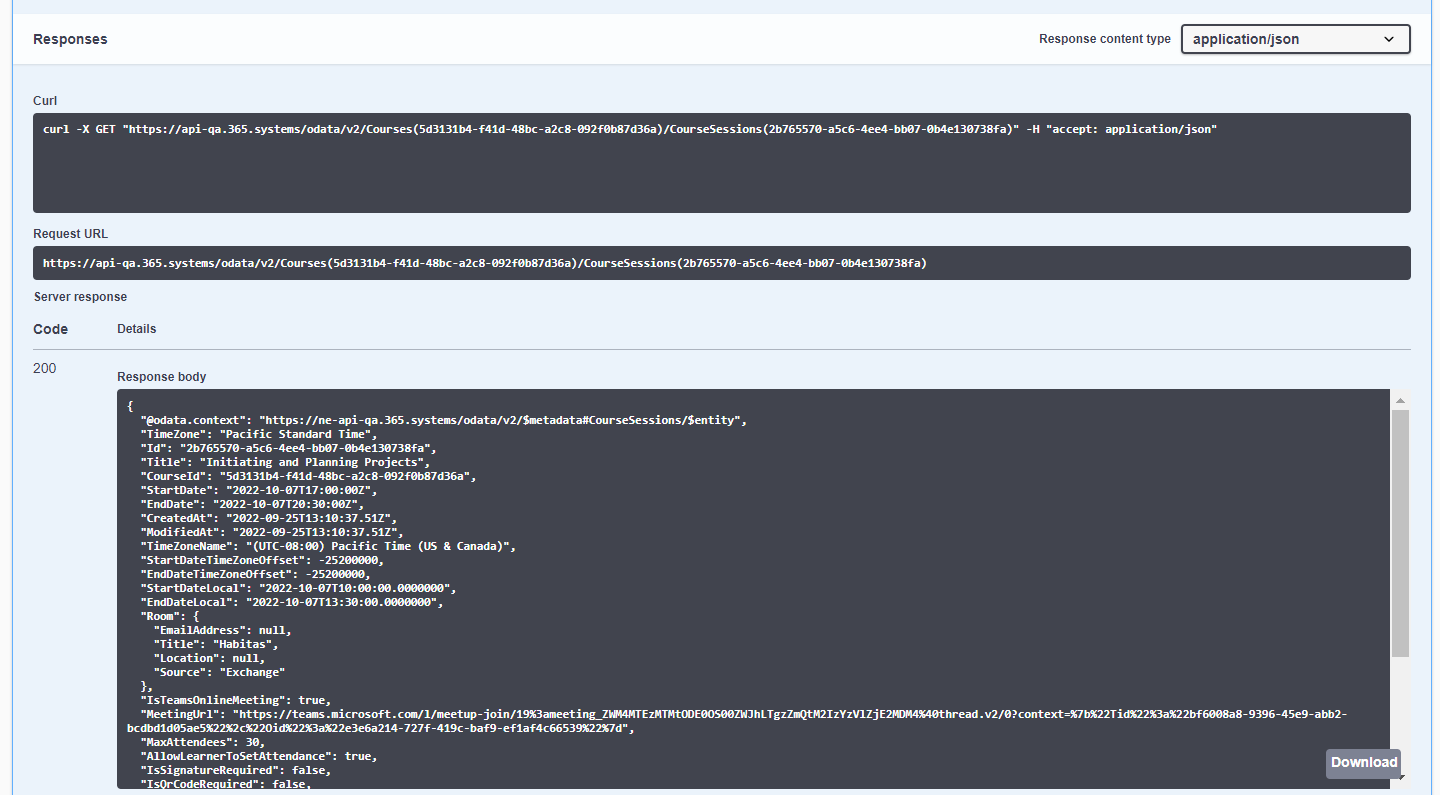Click the "TimeZoneName" line in the response
The height and width of the screenshot is (795, 1440).
pyautogui.click(x=327, y=546)
